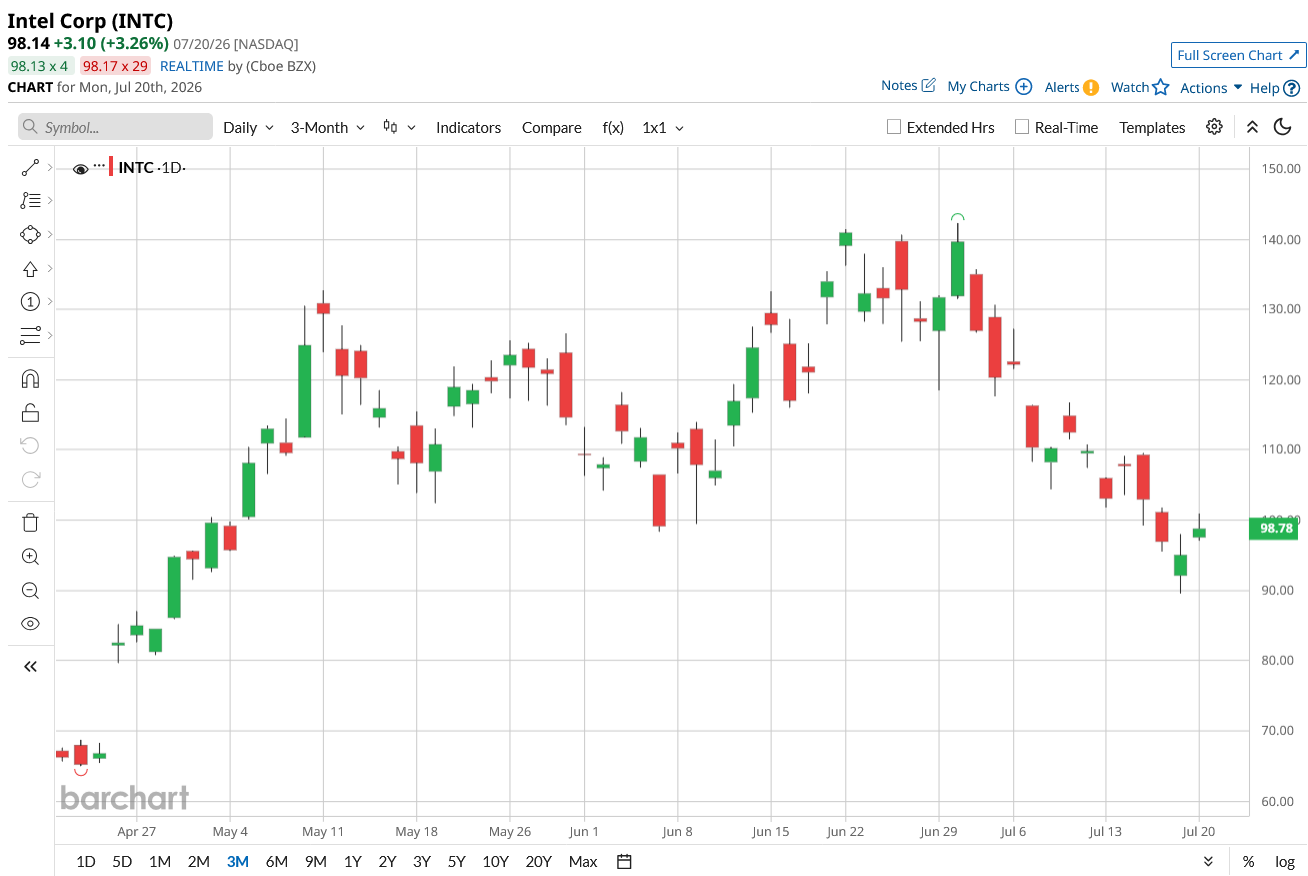Screen dimensions: 1308x876
Task: Click the Full Screen Chart button
Action: coord(1238,55)
